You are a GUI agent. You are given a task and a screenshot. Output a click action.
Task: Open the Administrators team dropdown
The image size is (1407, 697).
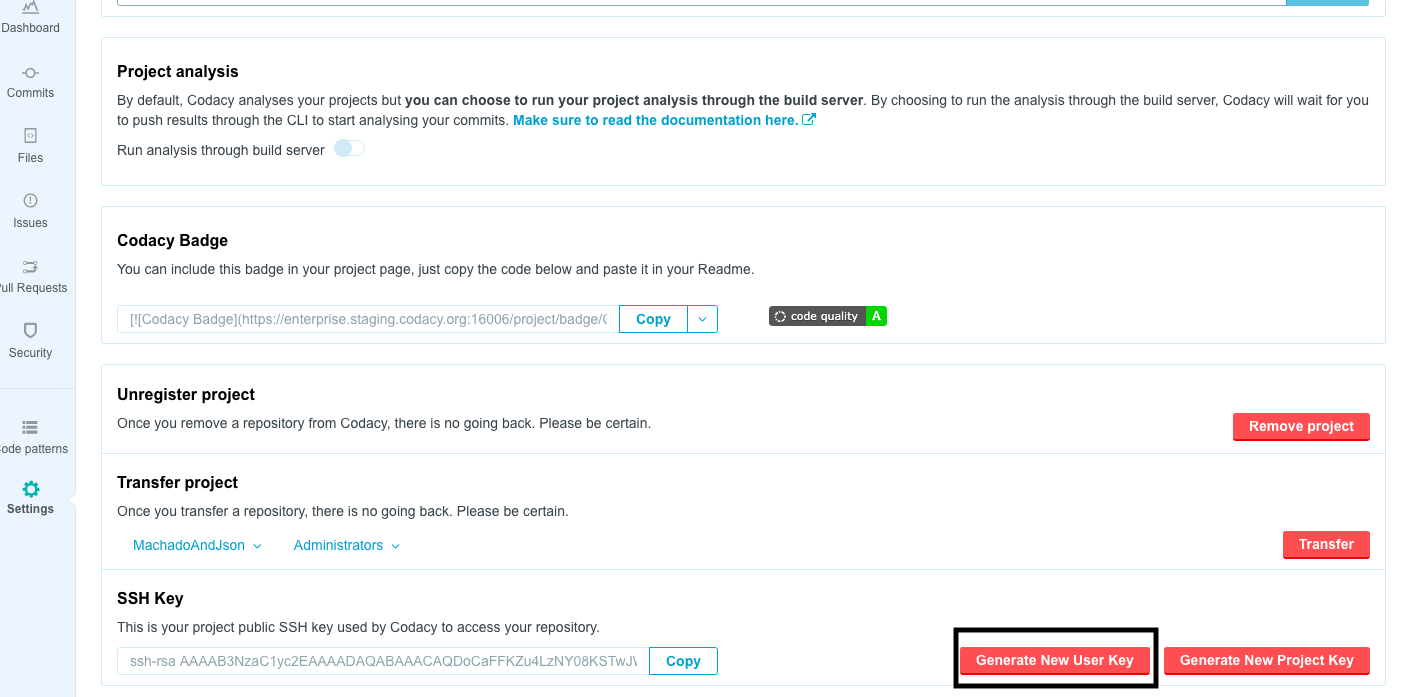pyautogui.click(x=346, y=546)
